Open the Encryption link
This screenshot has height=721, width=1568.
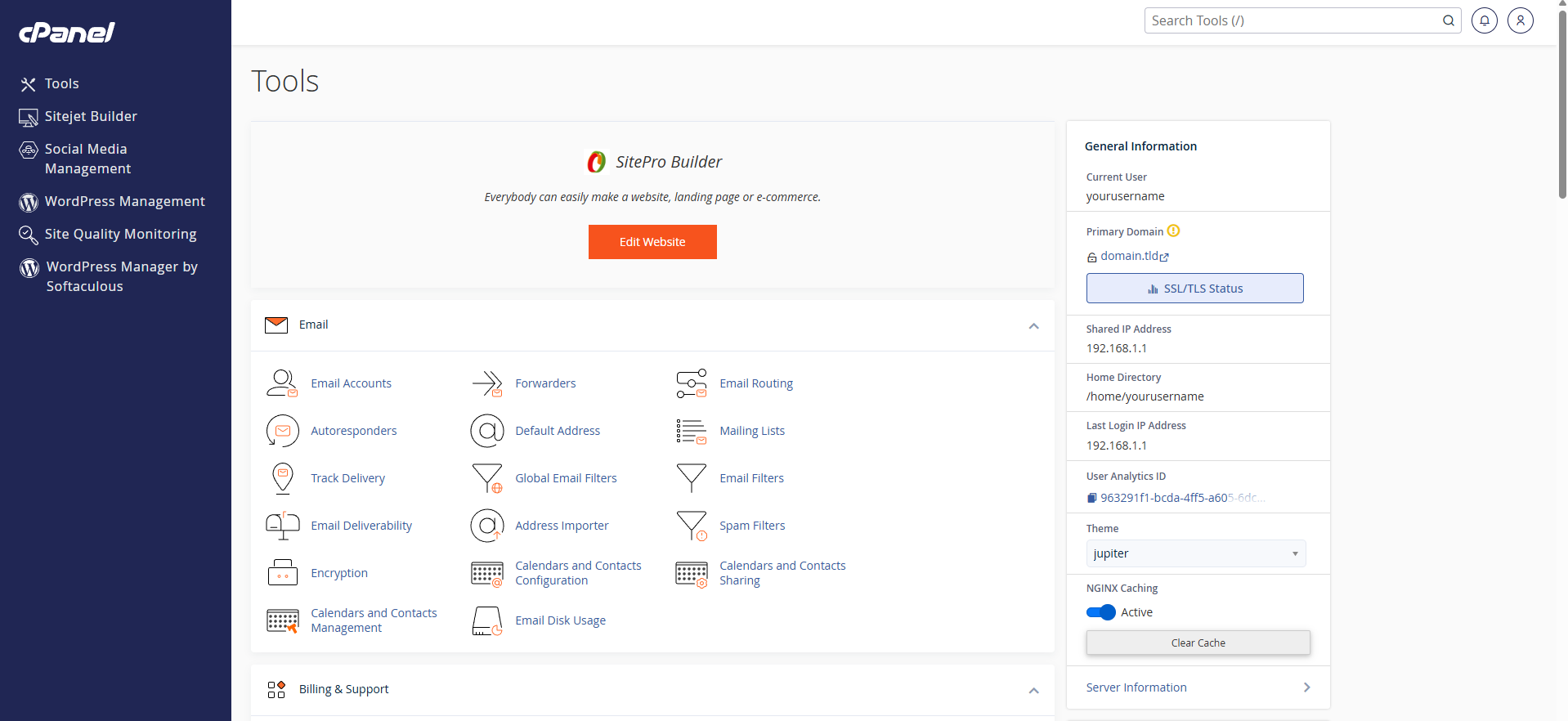click(339, 573)
